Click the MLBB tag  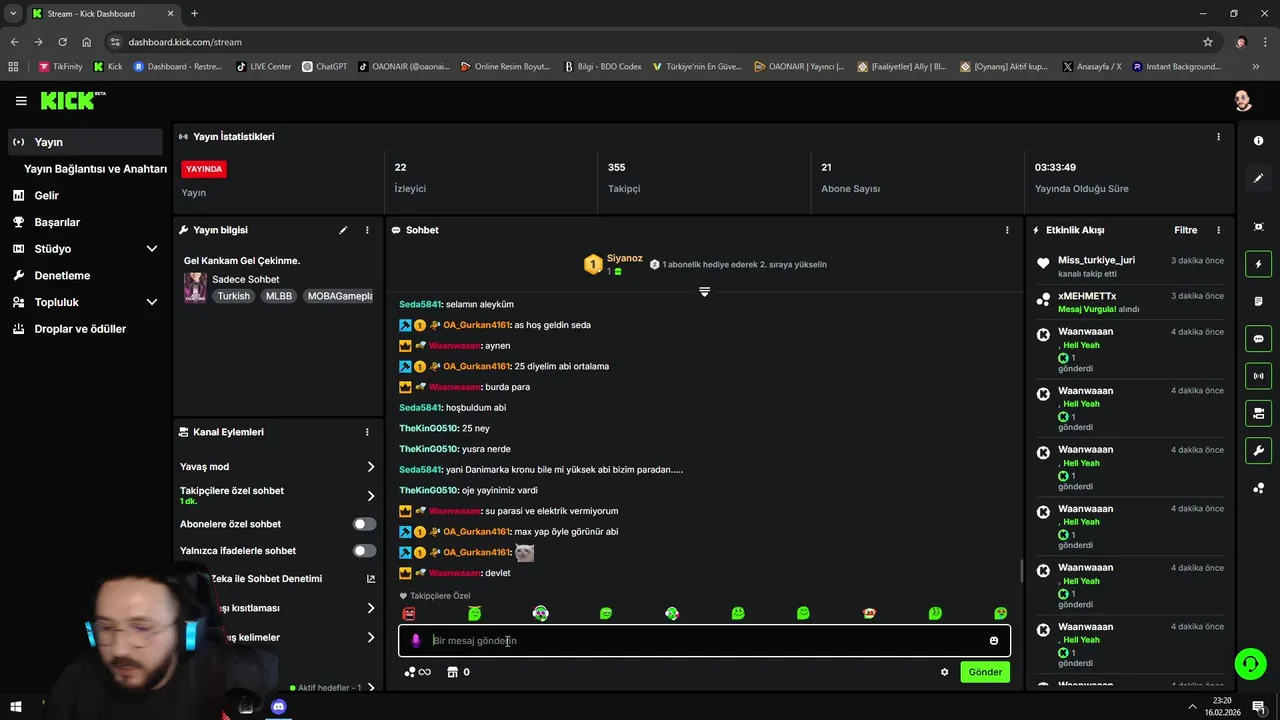[x=278, y=296]
